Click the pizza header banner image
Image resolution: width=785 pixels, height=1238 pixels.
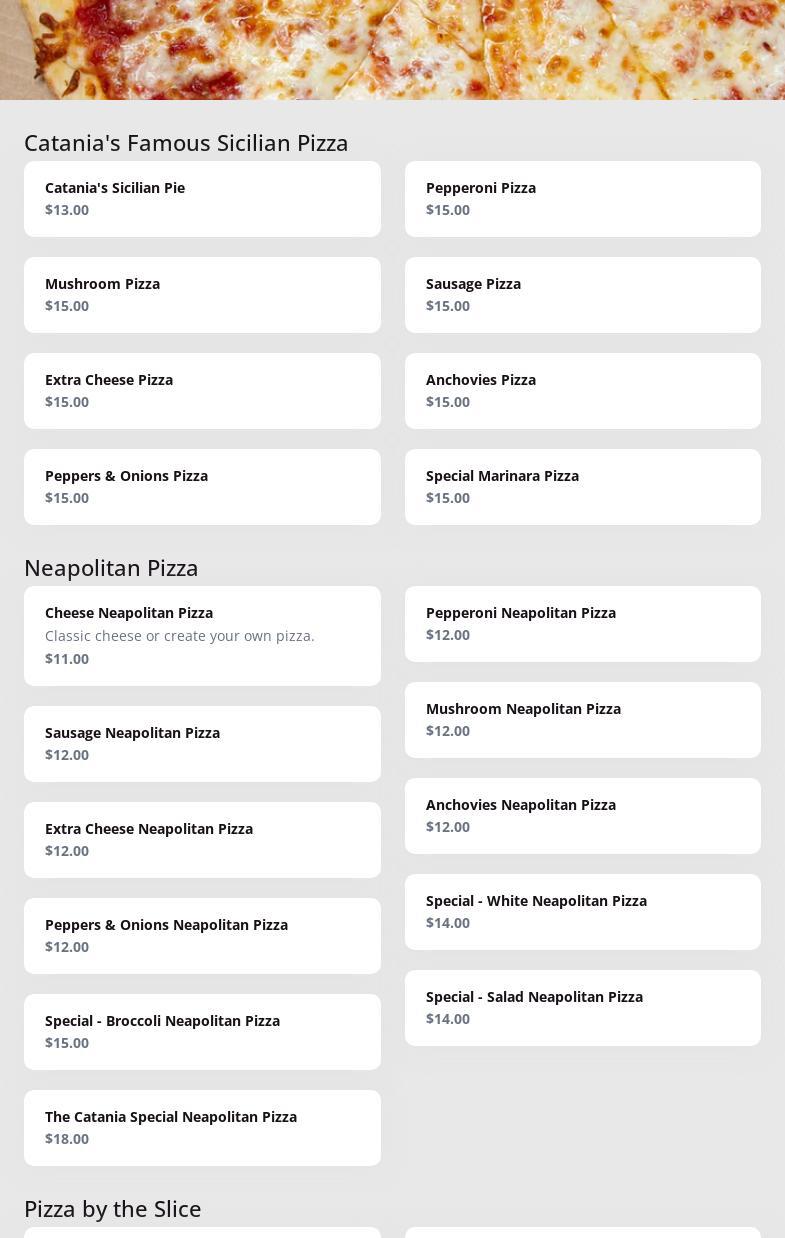pos(392,50)
